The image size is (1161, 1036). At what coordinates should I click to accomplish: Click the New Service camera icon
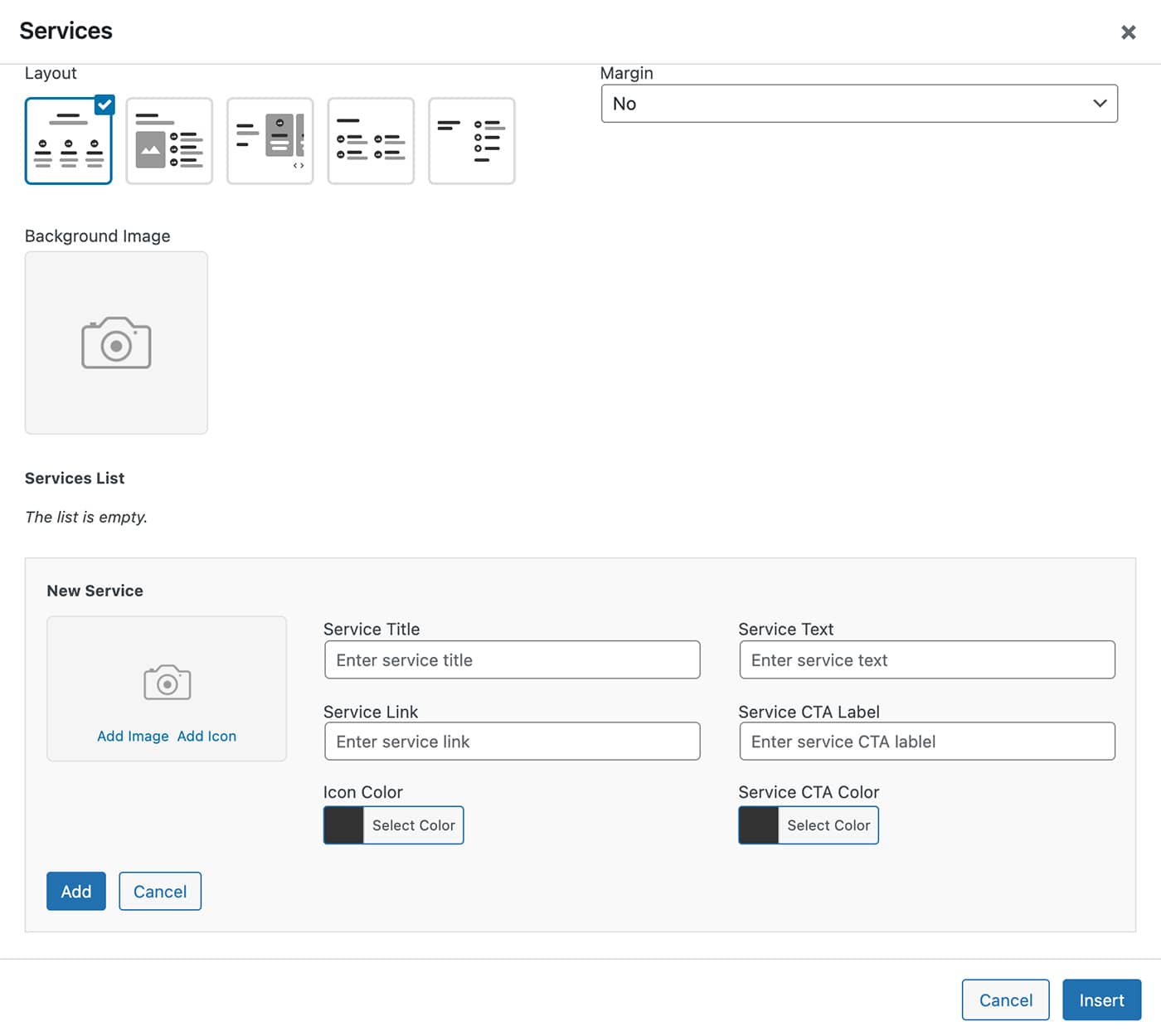tap(167, 683)
